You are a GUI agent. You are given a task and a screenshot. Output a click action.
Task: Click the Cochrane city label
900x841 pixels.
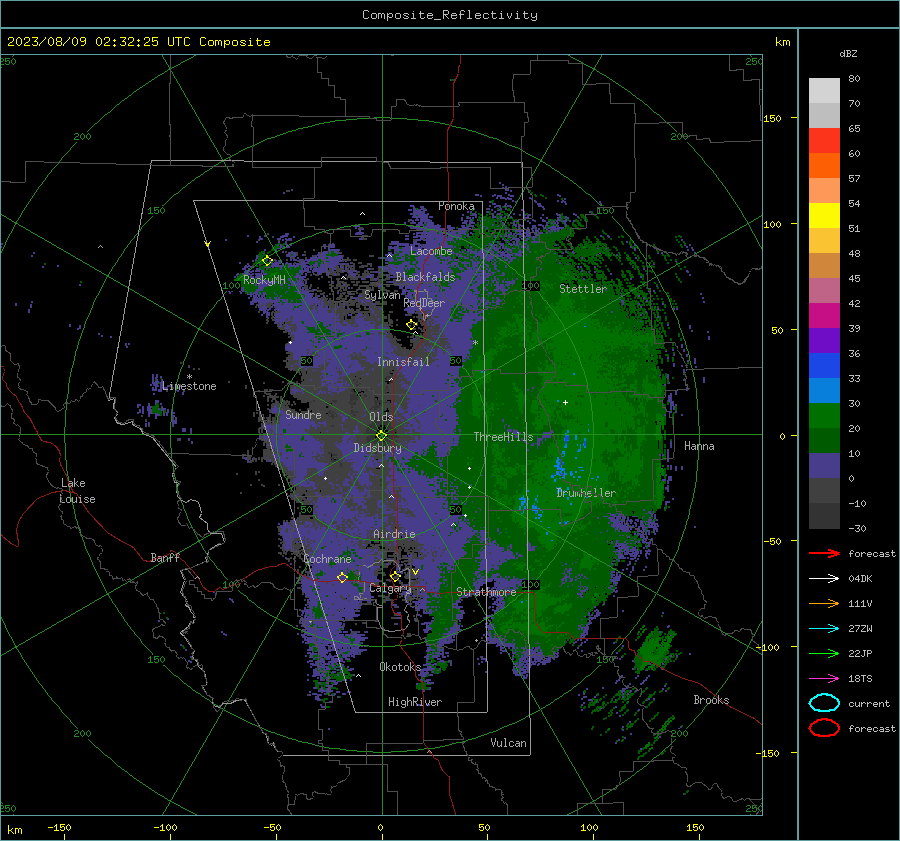327,559
